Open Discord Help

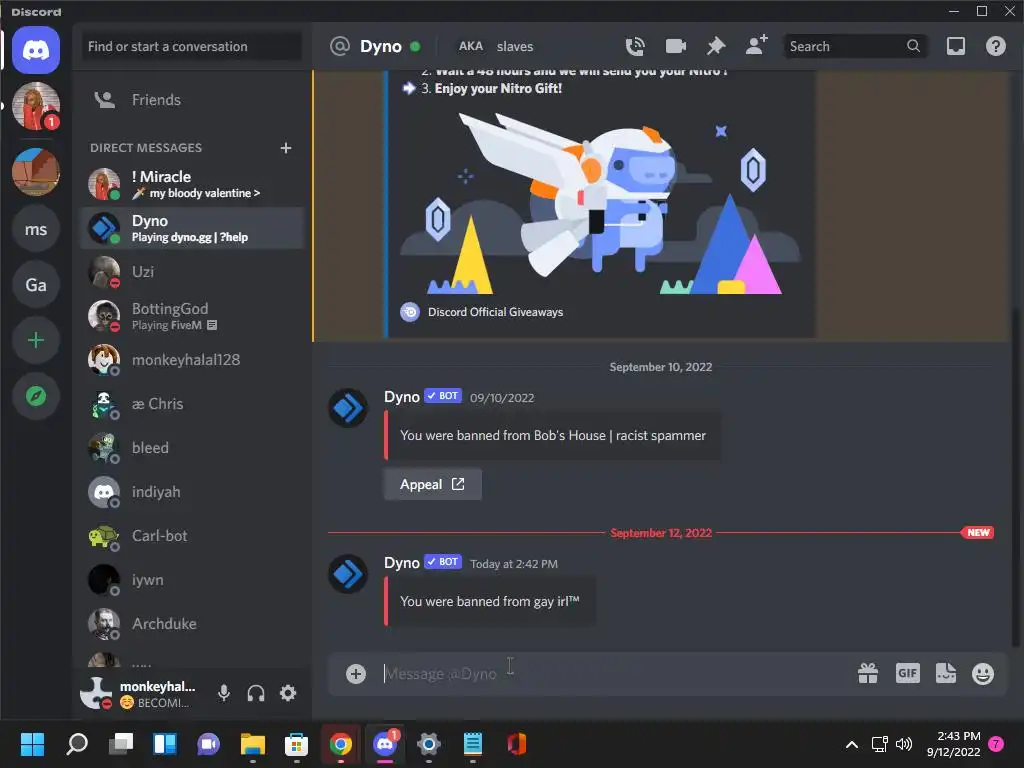click(995, 46)
